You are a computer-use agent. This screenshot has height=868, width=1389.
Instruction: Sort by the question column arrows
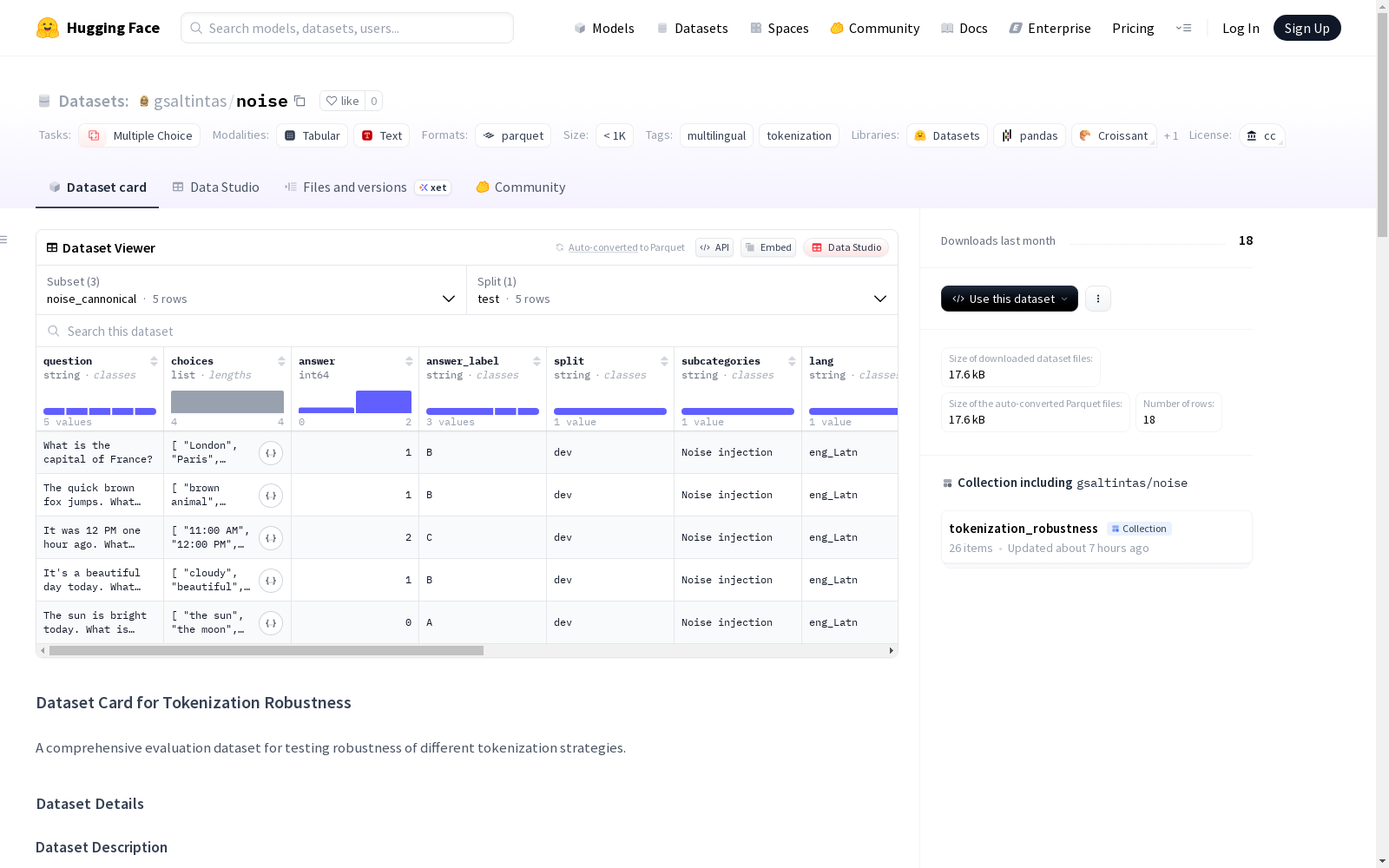point(154,361)
